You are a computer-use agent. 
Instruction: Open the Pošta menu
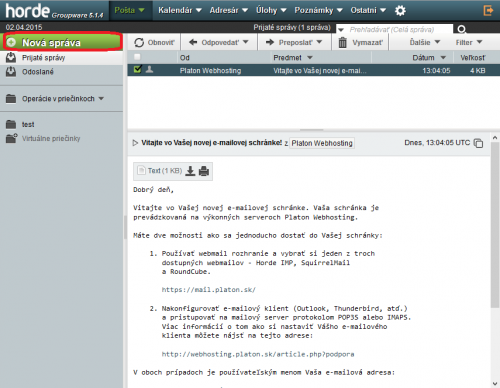tap(130, 10)
